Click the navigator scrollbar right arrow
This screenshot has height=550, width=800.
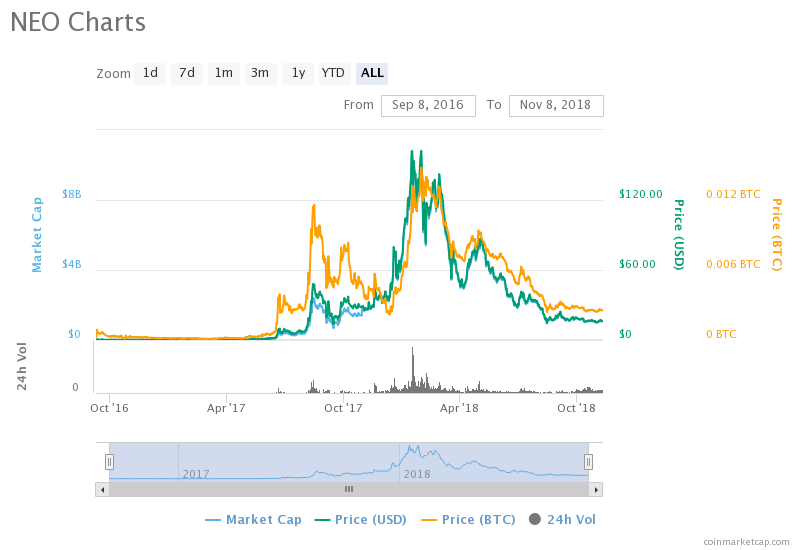pyautogui.click(x=596, y=489)
